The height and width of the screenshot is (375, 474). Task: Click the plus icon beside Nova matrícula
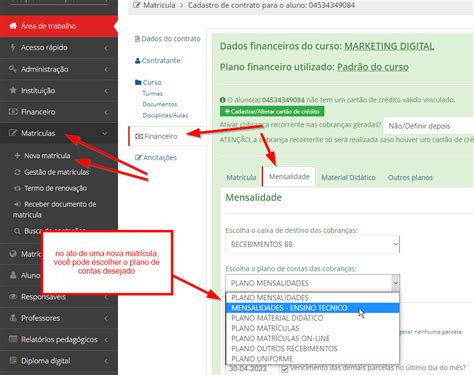(17, 156)
